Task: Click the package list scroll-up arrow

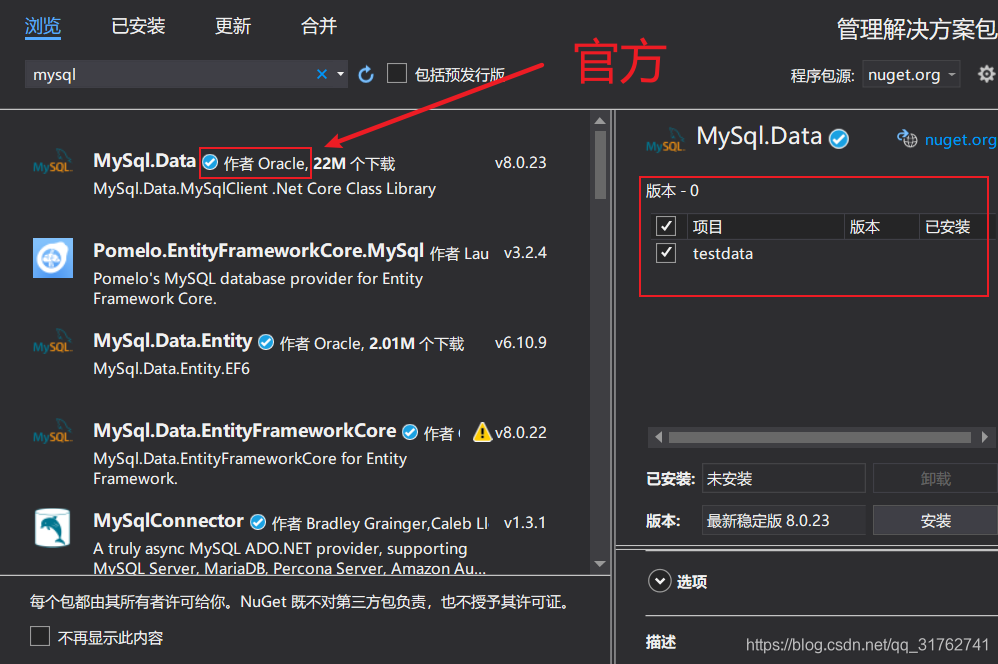Action: pyautogui.click(x=600, y=120)
